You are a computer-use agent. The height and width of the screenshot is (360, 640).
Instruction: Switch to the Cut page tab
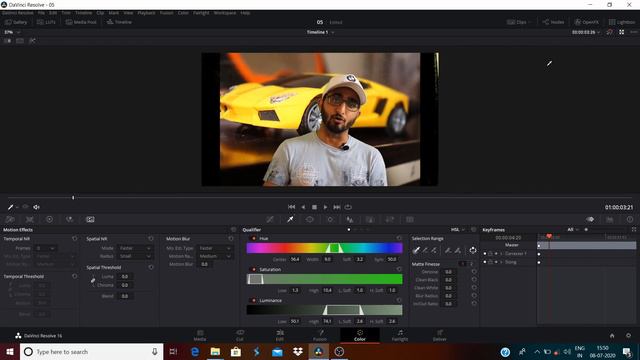tap(240, 336)
